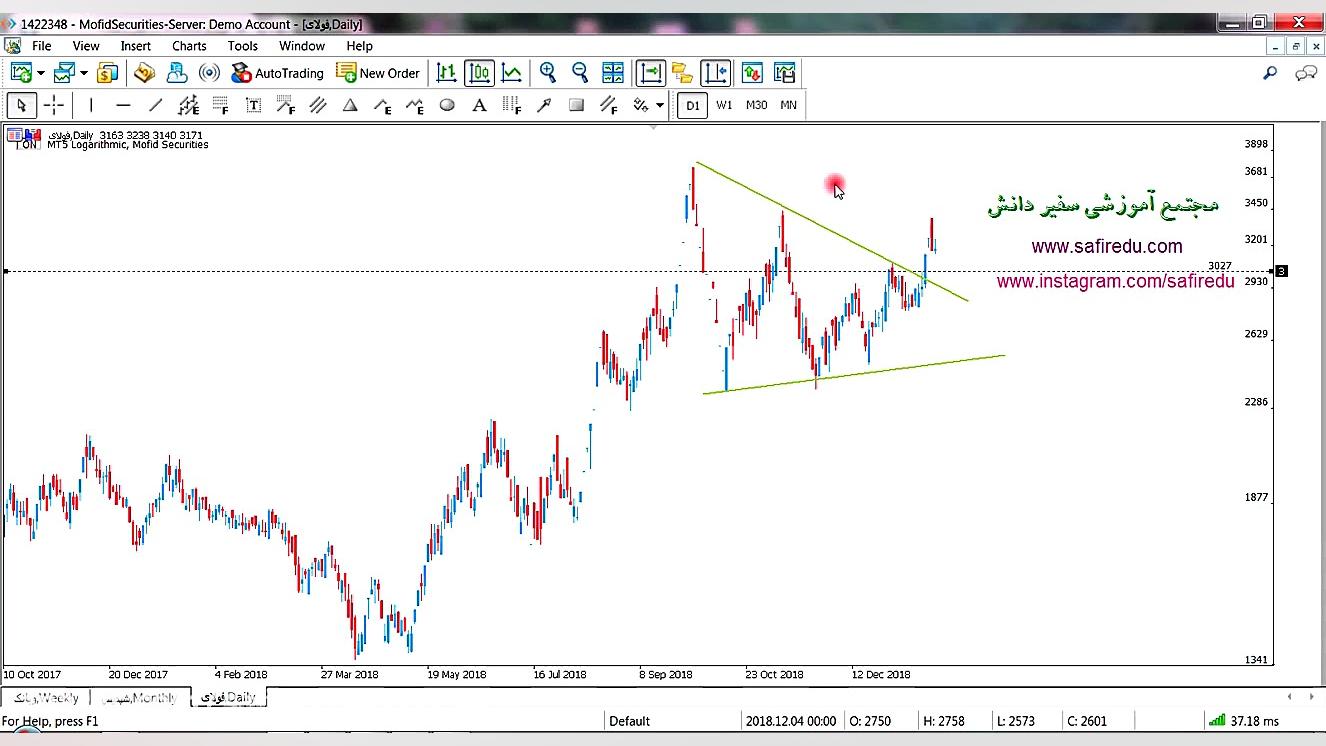Viewport: 1326px width, 746px height.
Task: Switch chart to bar chart mode
Action: pos(447,73)
